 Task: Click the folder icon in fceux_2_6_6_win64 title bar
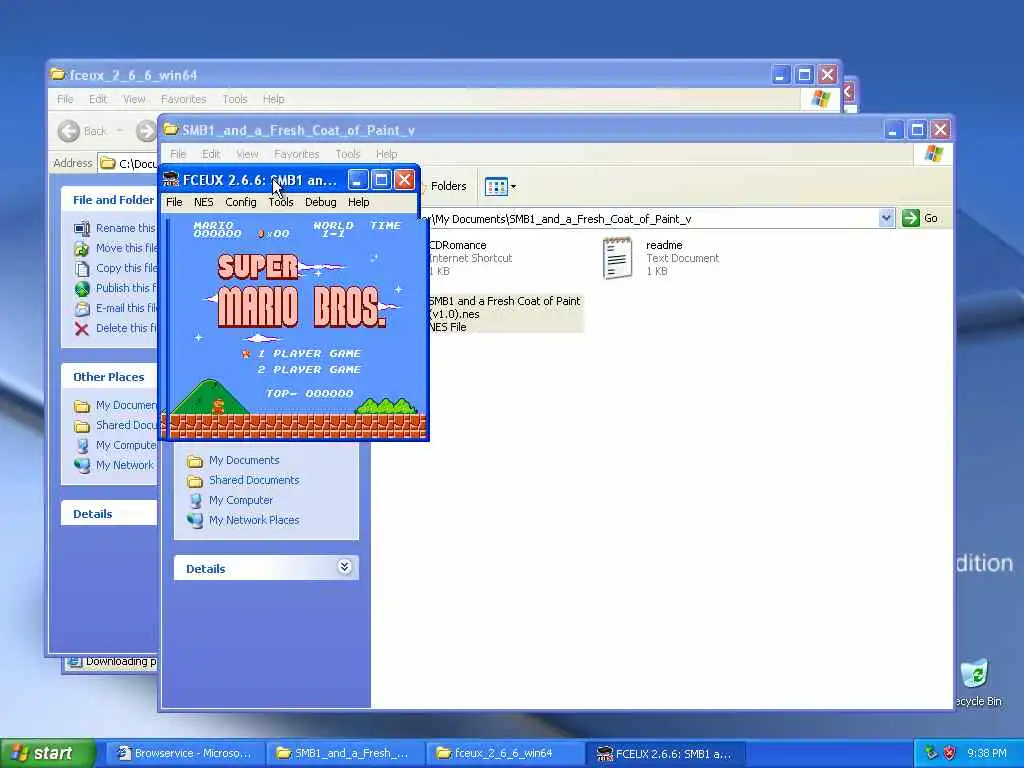58,74
